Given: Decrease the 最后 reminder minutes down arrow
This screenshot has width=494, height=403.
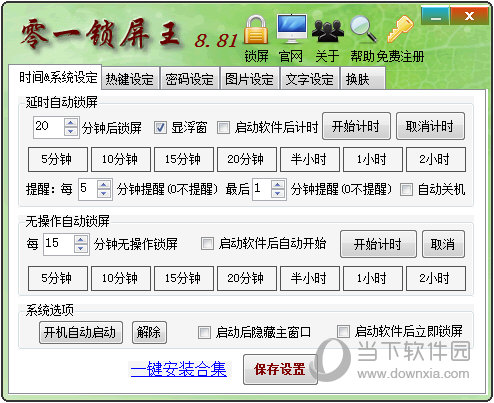Looking at the screenshot, I should click(278, 193).
